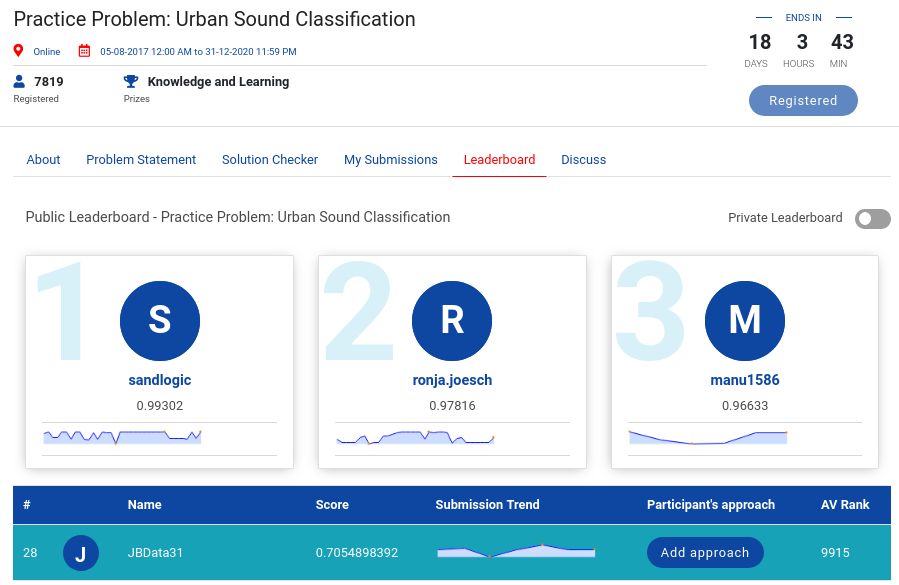Open the Solution Checker tab
The height and width of the screenshot is (585, 899).
(270, 159)
